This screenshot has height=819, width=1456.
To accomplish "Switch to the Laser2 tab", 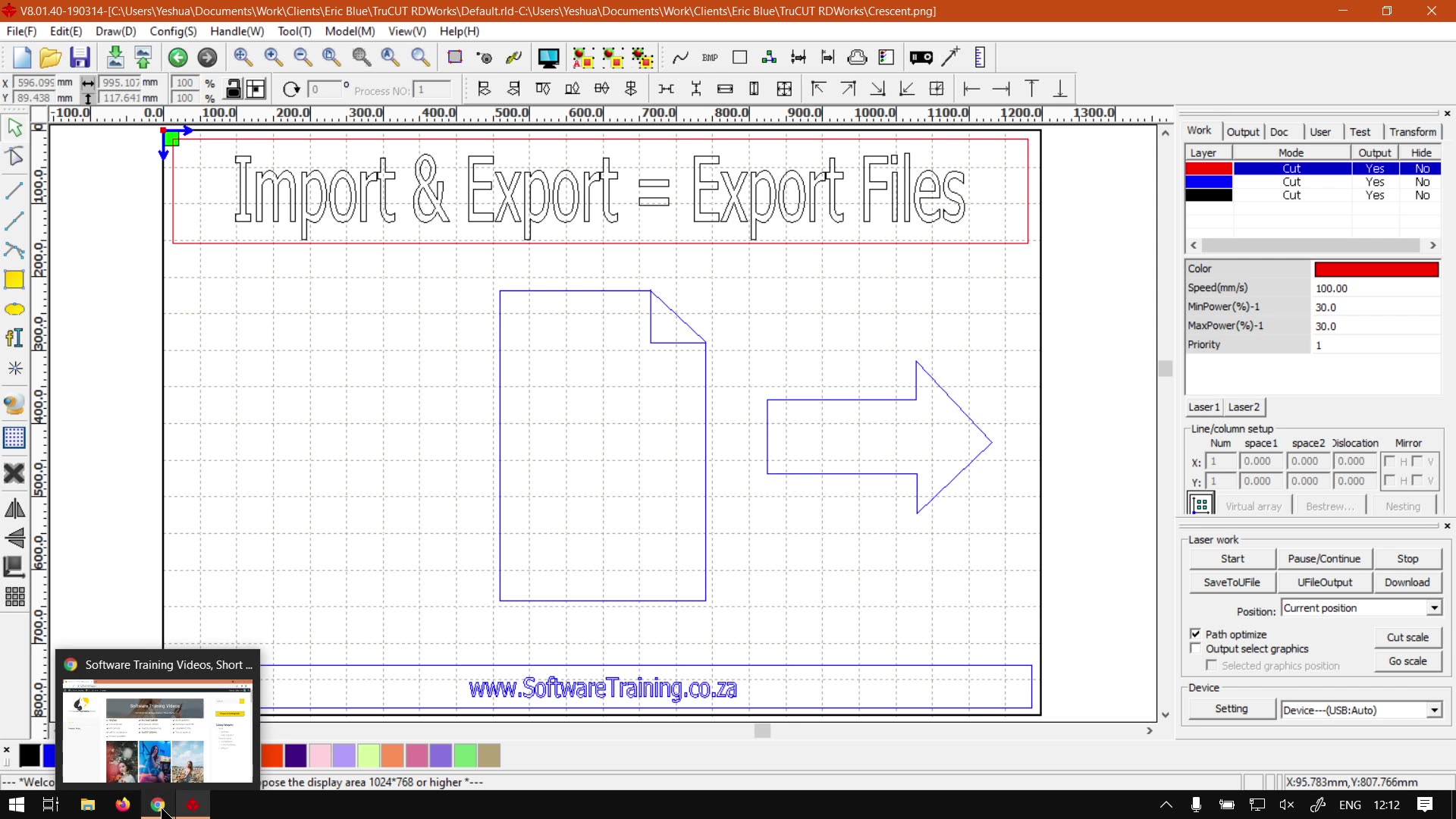I will pyautogui.click(x=1244, y=407).
